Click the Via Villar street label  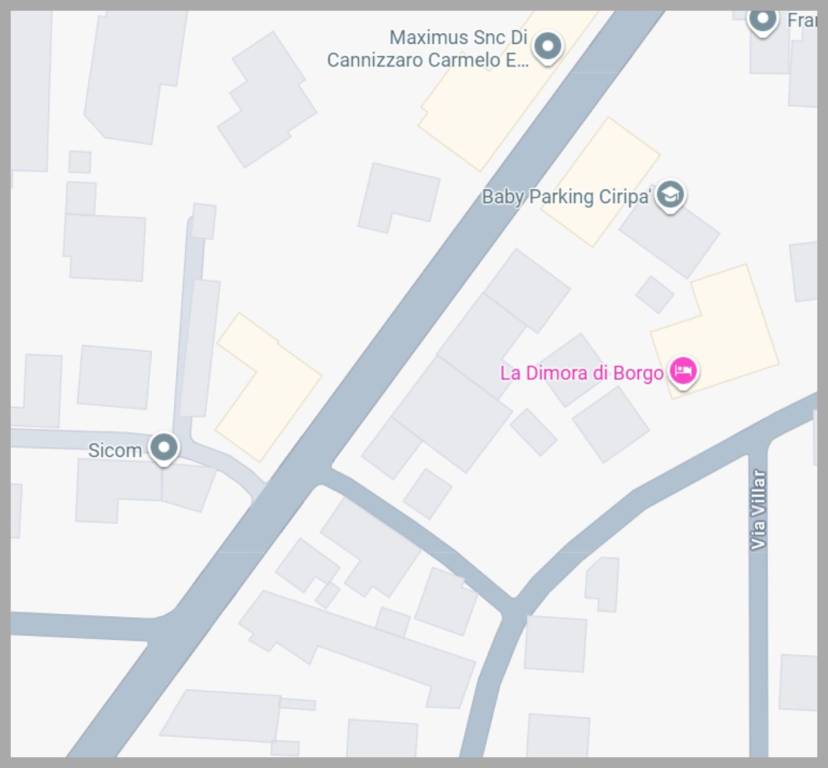click(758, 510)
